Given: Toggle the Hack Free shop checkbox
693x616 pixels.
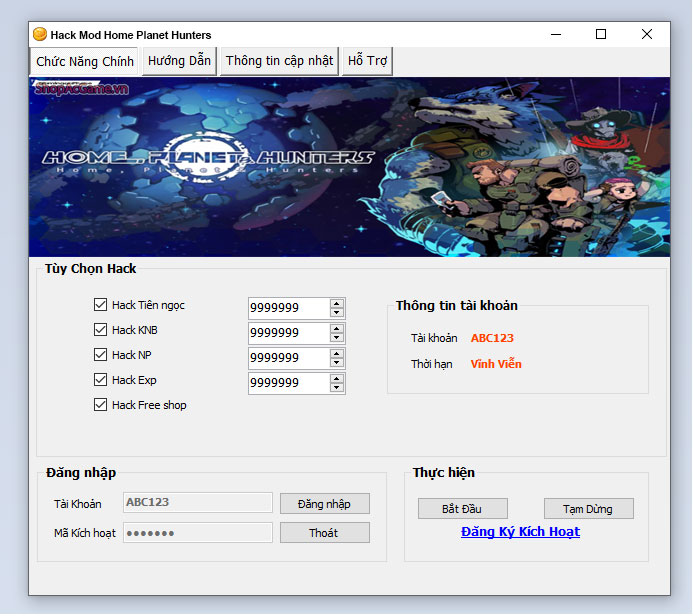Looking at the screenshot, I should (100, 405).
